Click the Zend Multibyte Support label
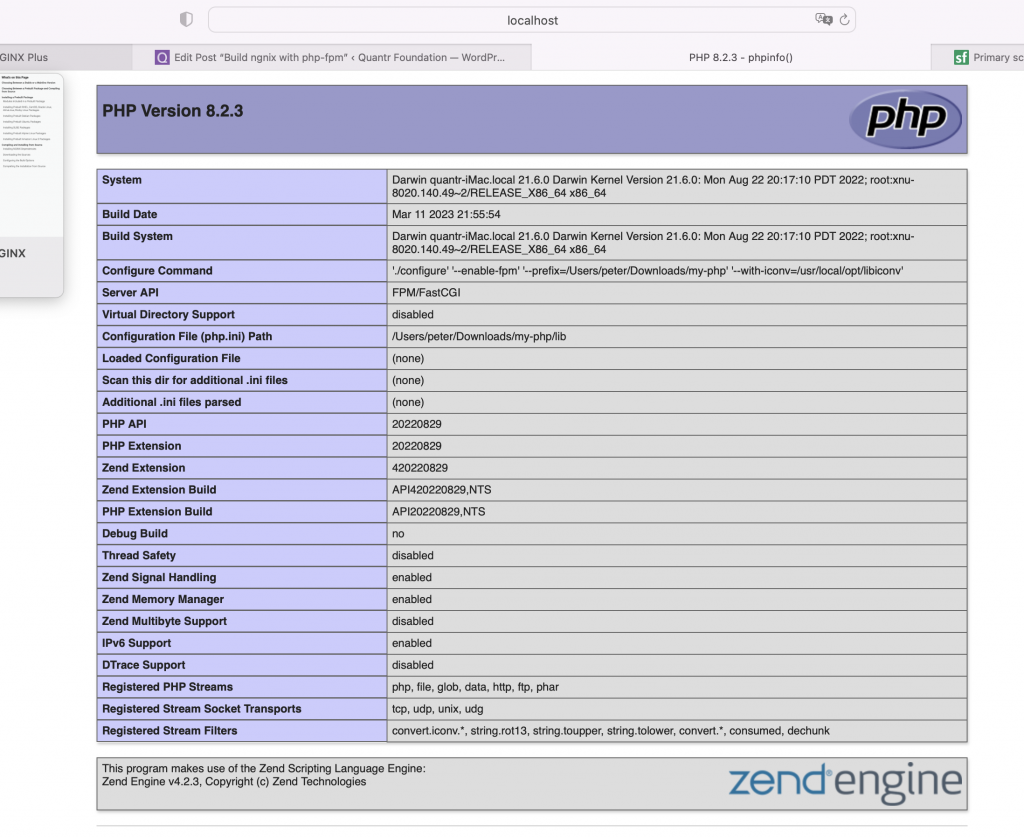 164,621
